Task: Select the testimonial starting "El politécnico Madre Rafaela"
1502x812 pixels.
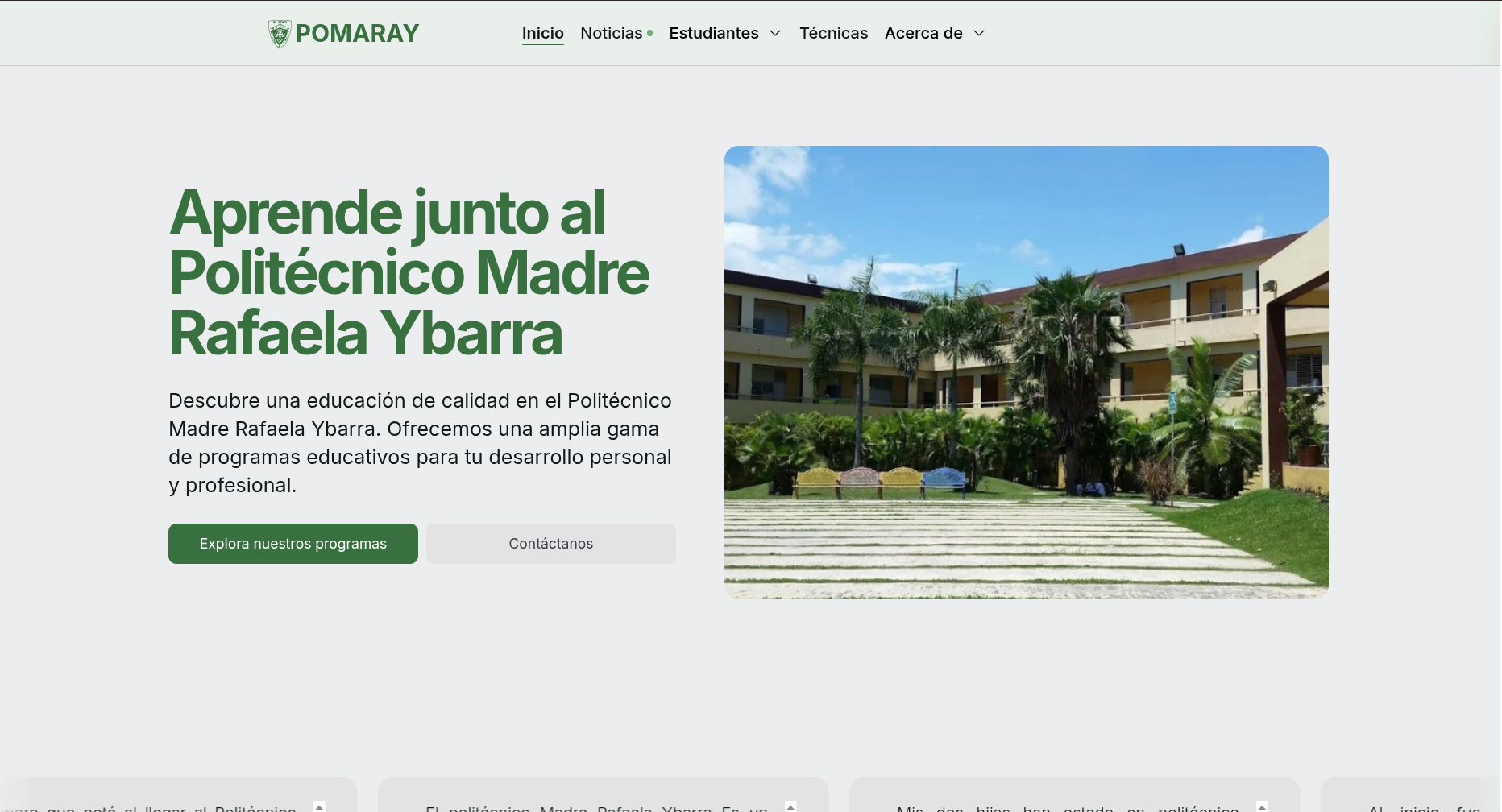Action: pos(596,806)
